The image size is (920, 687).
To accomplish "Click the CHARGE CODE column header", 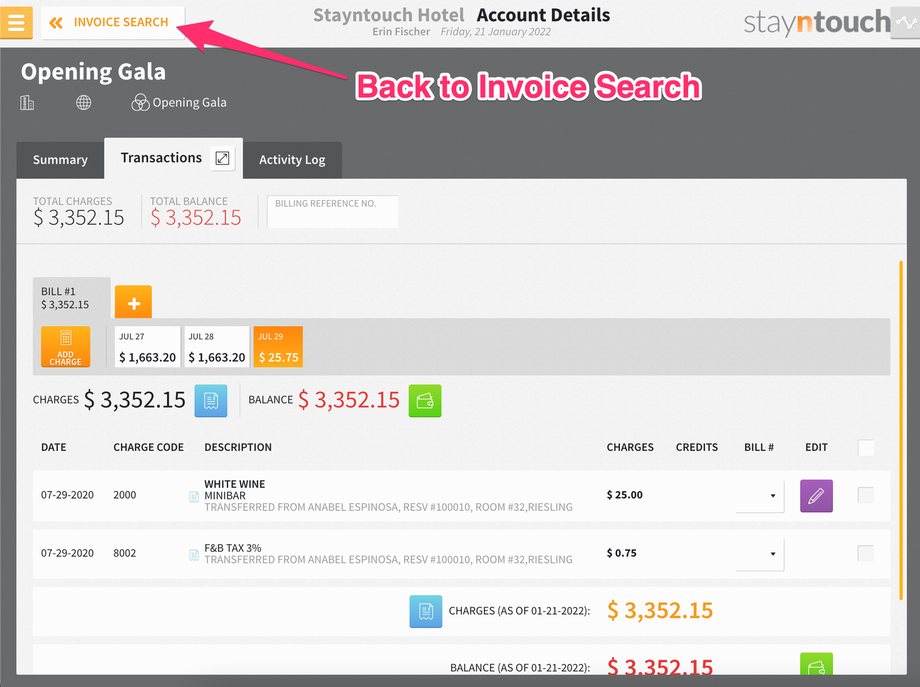I will 148,447.
